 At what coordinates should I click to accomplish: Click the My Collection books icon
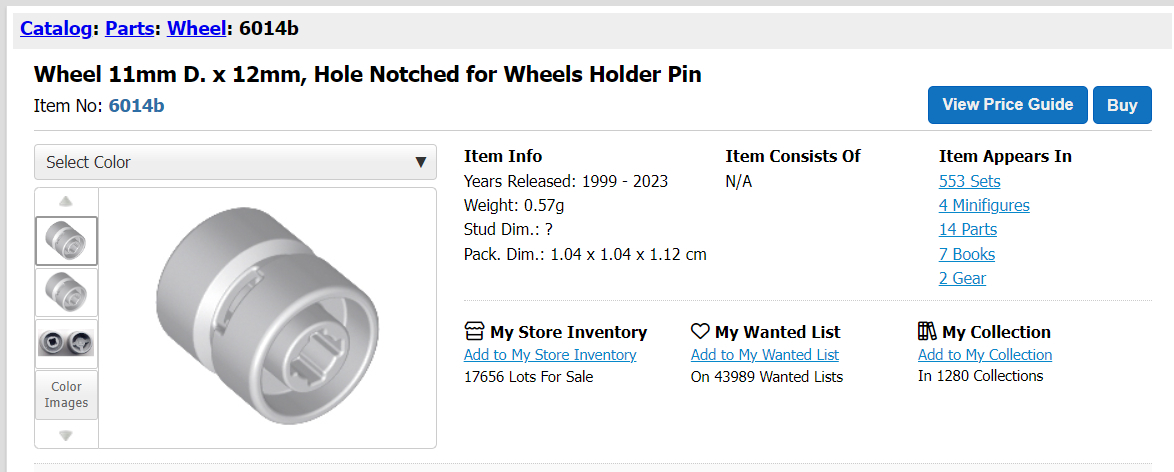[927, 331]
